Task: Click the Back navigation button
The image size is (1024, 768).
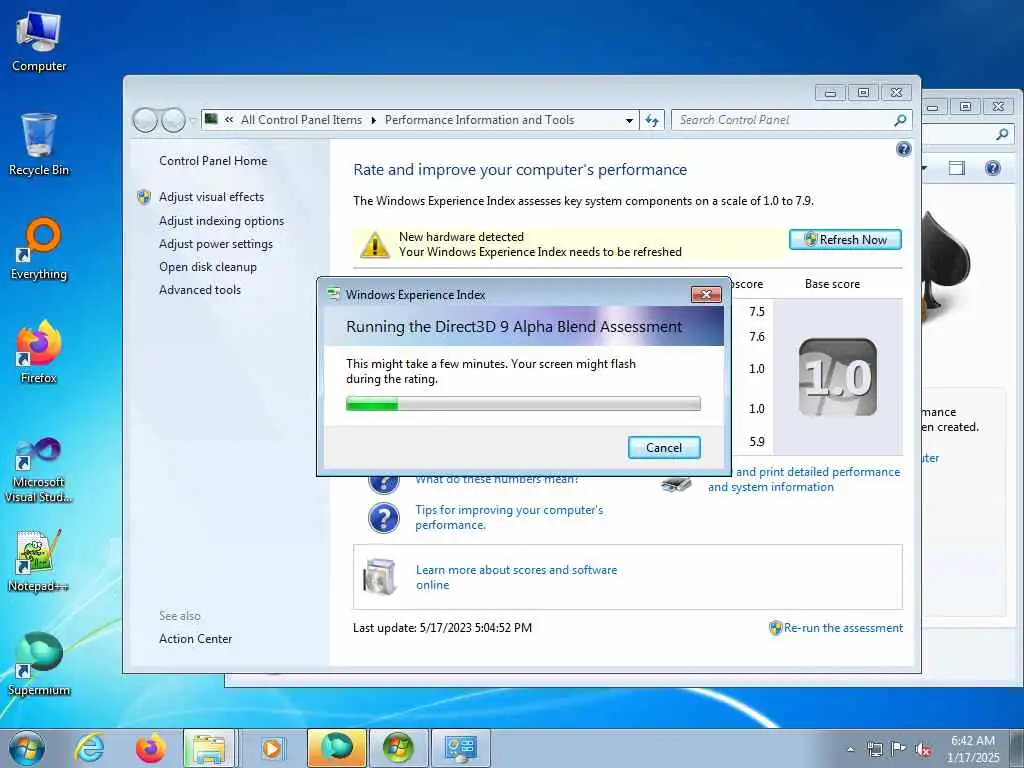Action: pyautogui.click(x=145, y=120)
